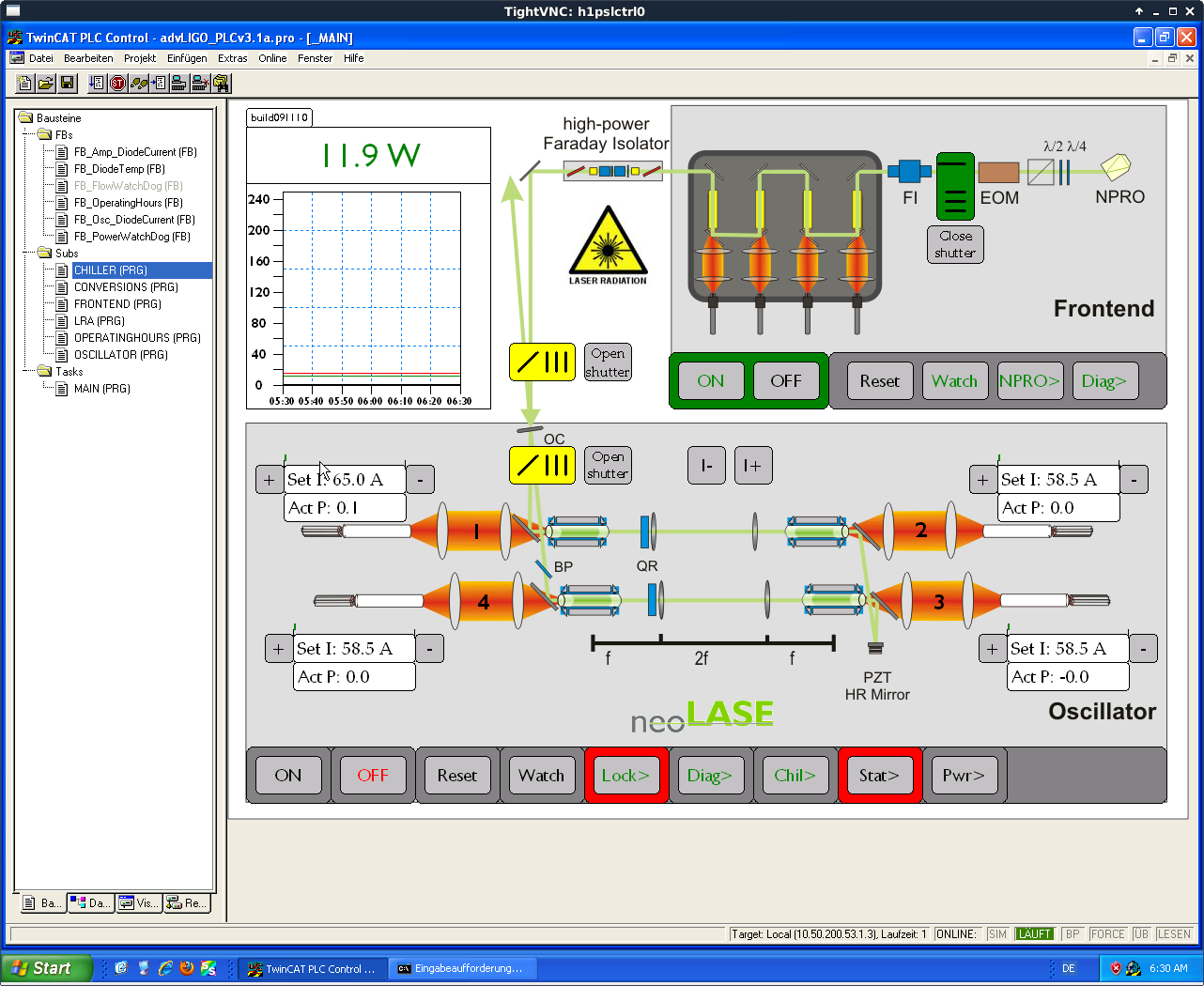Toggle the Frontend Close shutter button
Viewport: 1204px width, 986px height.
954,244
